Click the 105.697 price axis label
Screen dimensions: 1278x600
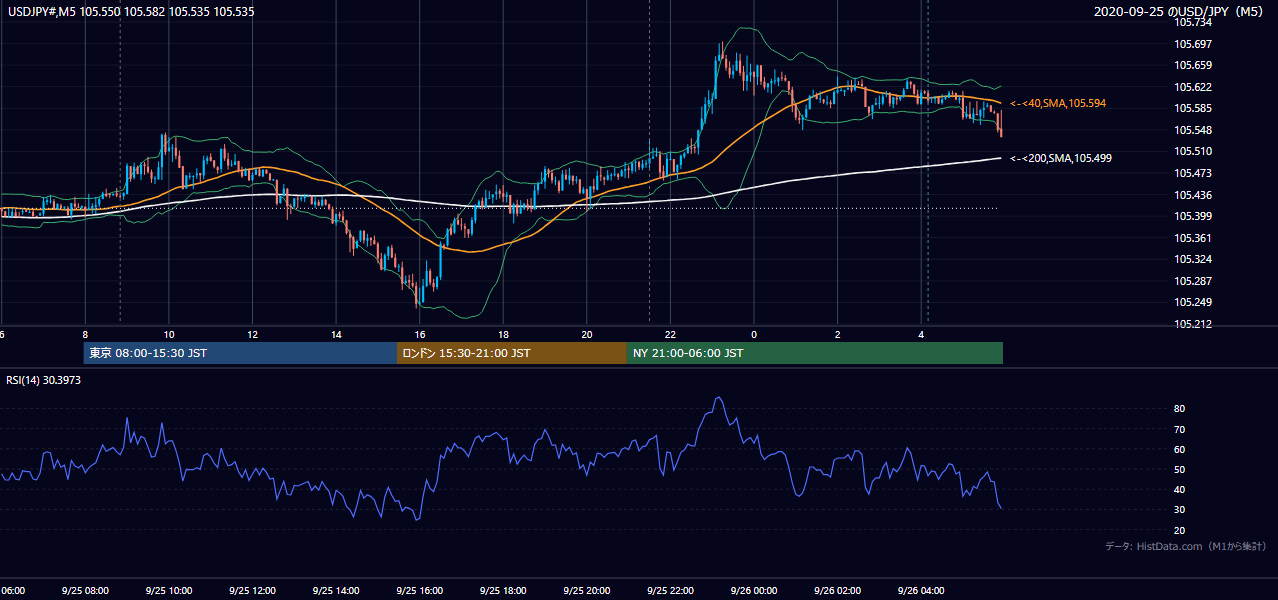(x=1194, y=44)
